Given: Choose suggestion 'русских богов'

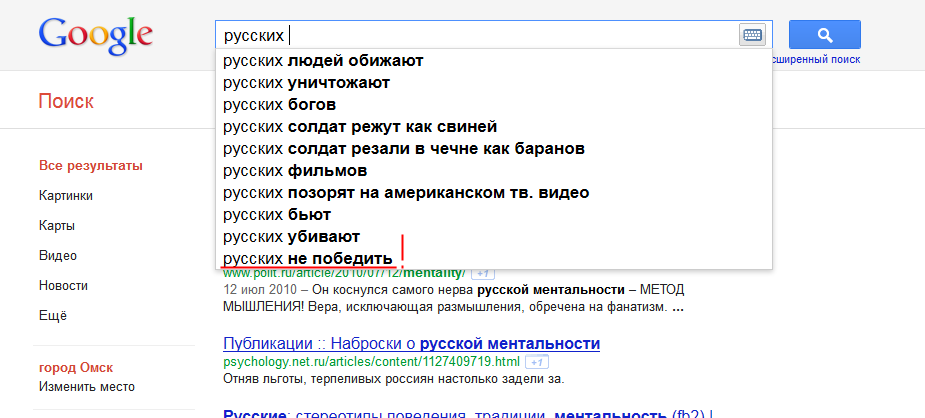Looking at the screenshot, I should coord(494,105).
